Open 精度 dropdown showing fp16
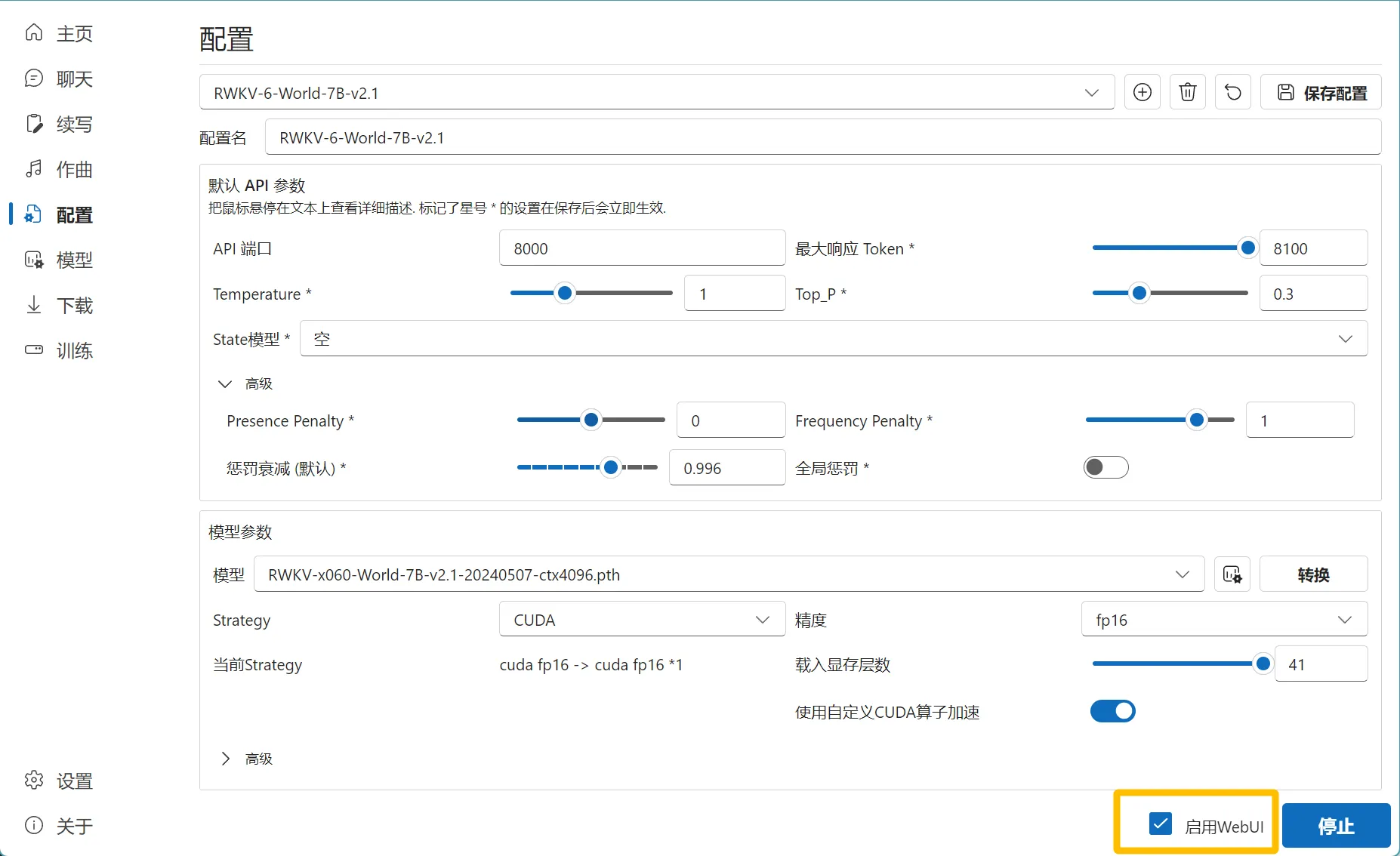This screenshot has height=856, width=1400. (x=1224, y=620)
